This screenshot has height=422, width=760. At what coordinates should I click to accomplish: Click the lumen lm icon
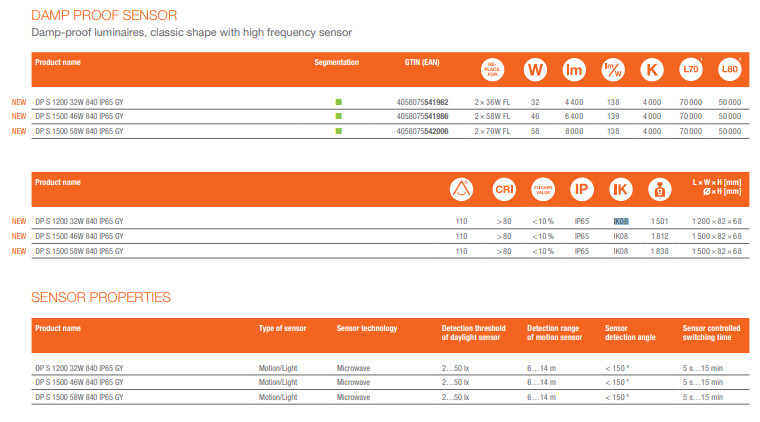click(574, 70)
